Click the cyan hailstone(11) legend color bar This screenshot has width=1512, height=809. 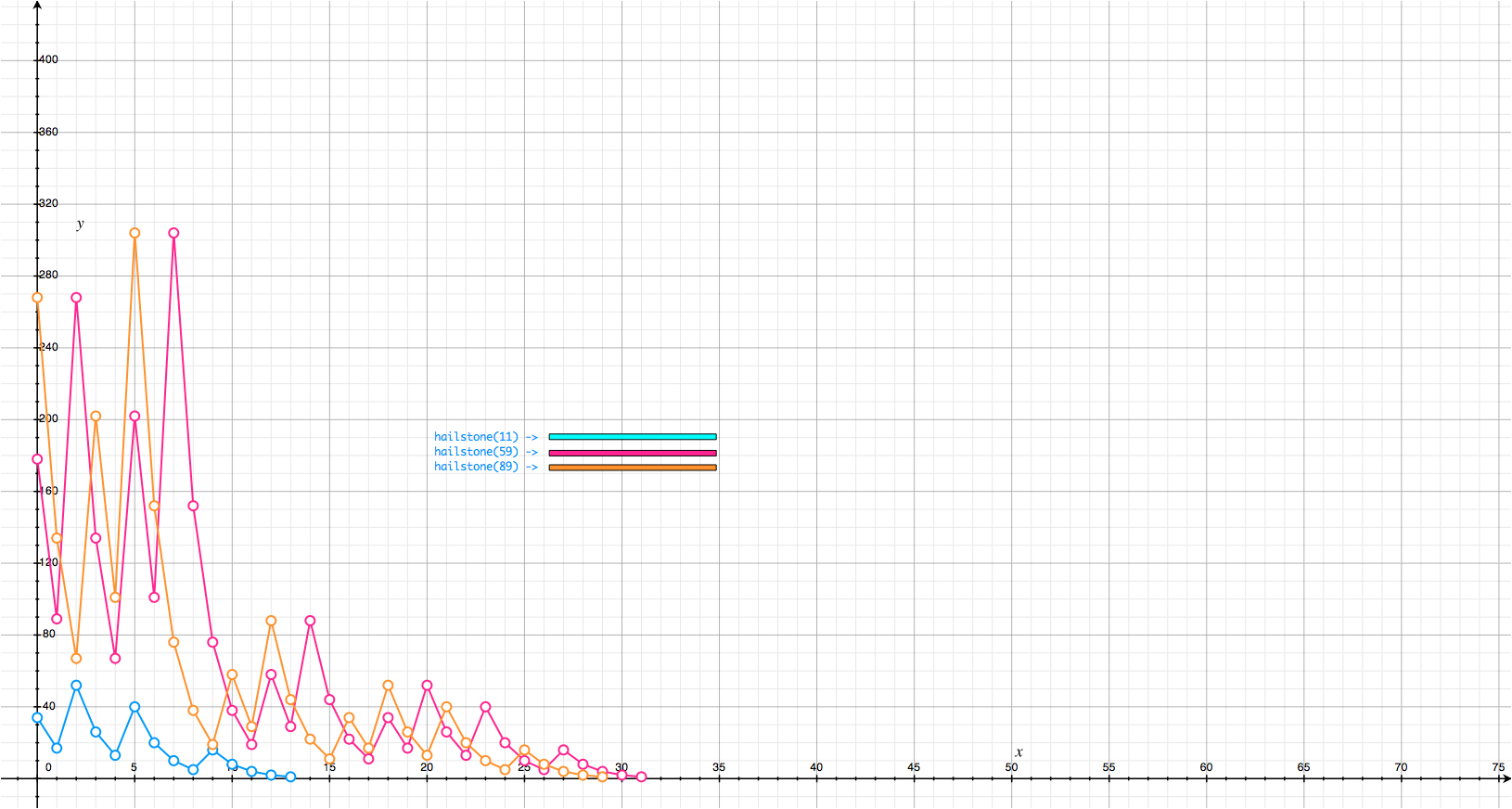(x=632, y=436)
